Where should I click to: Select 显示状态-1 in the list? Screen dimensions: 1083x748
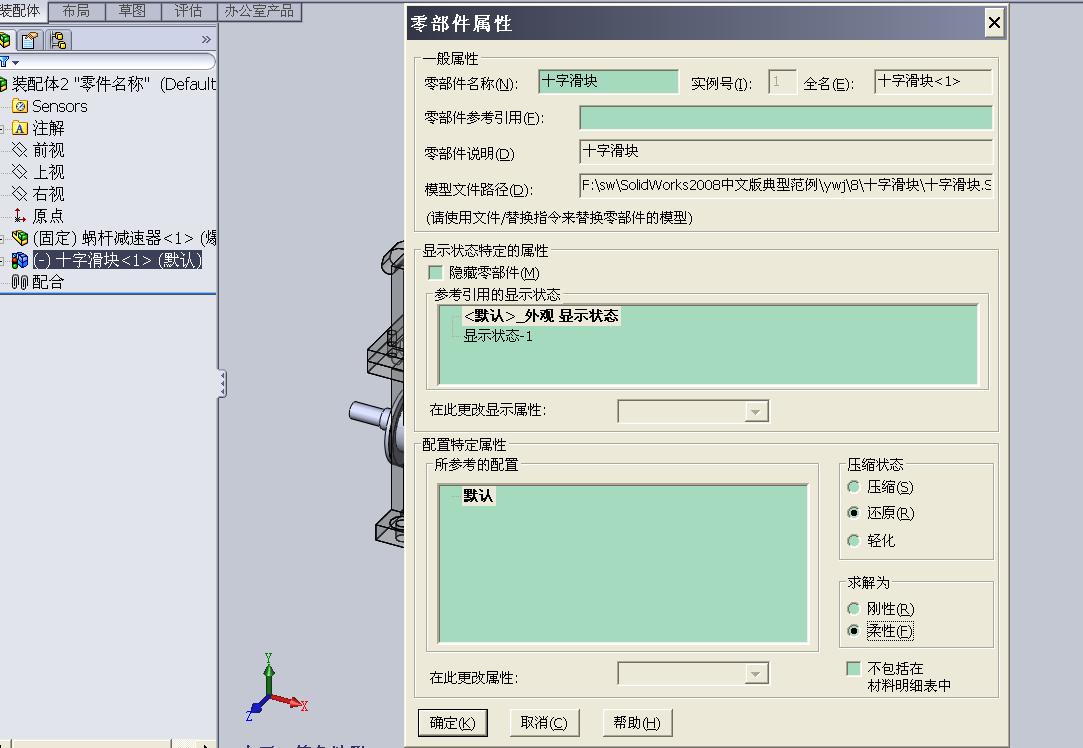click(497, 336)
